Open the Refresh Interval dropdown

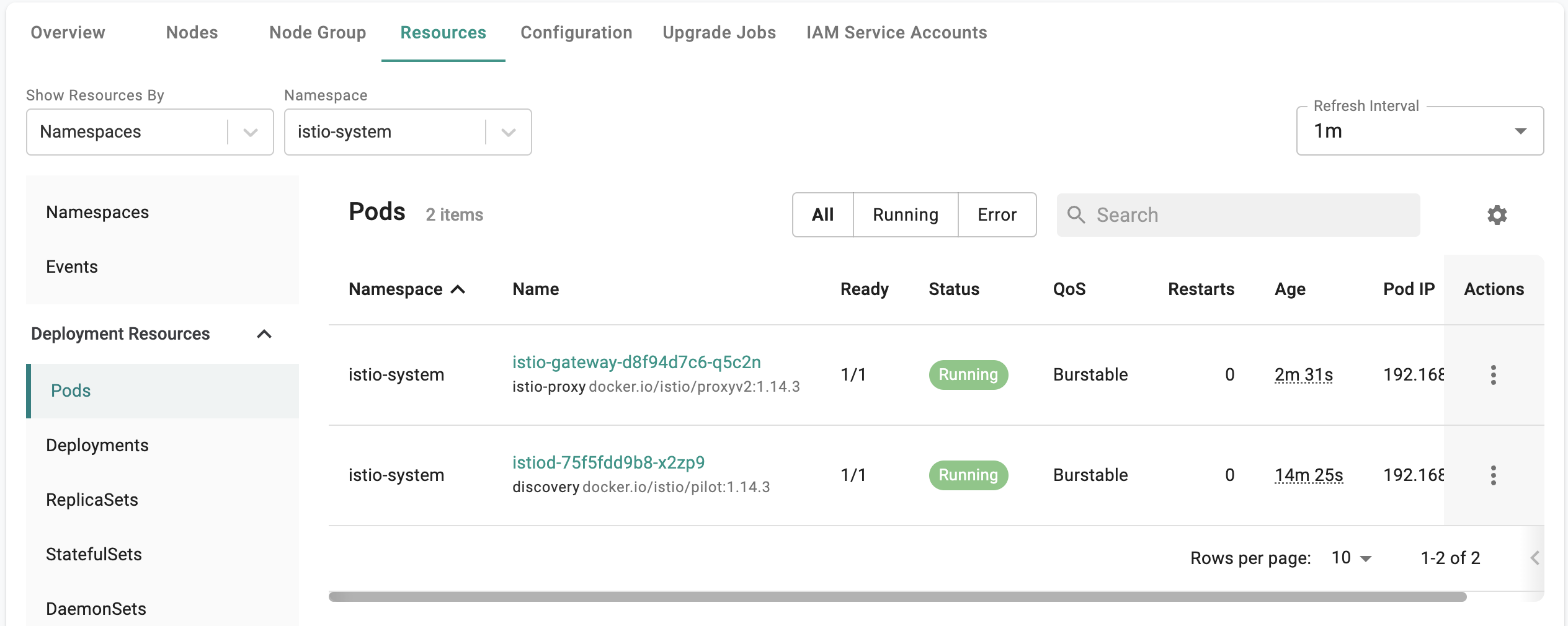click(1420, 131)
